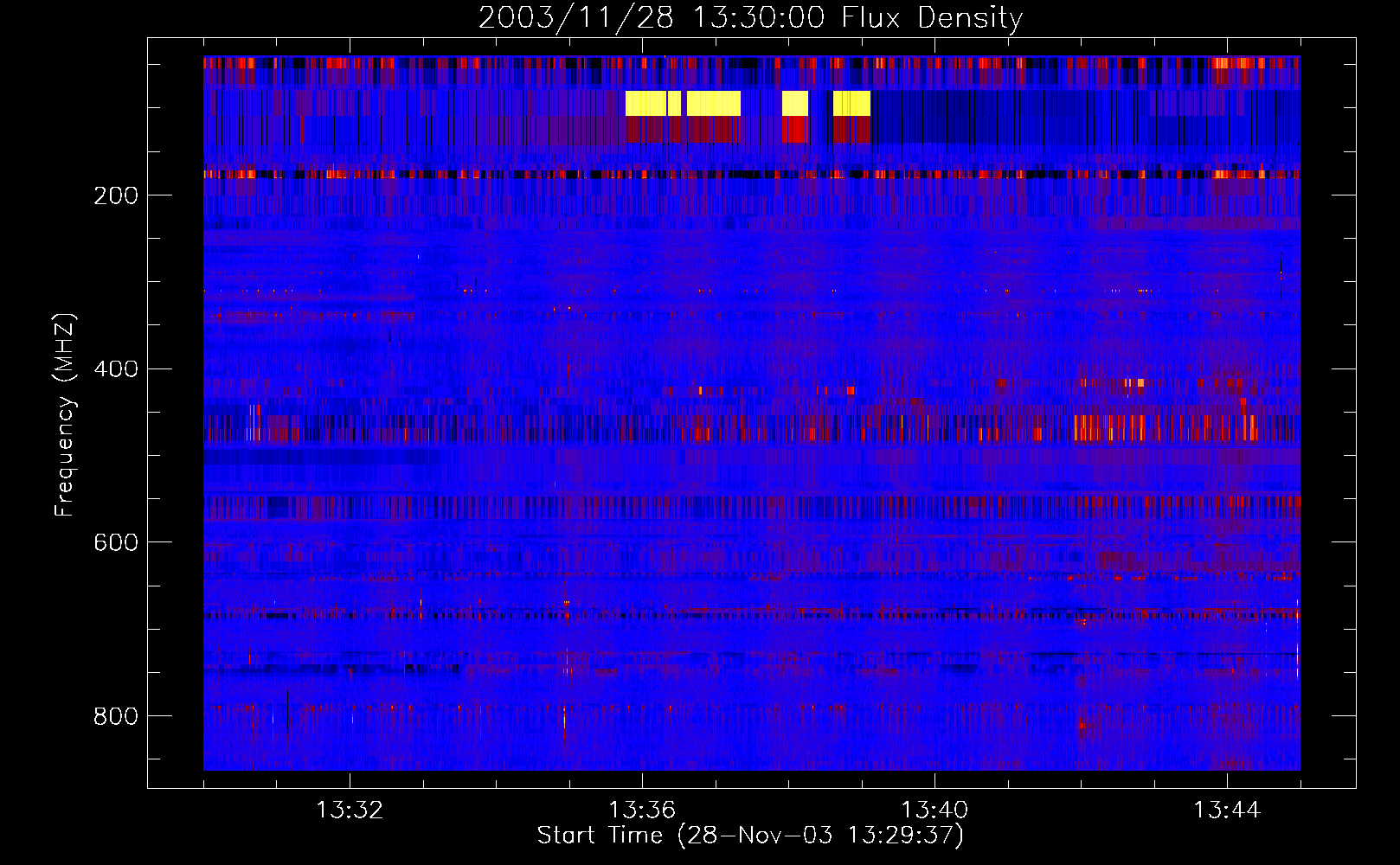The image size is (1400, 865).
Task: Click the 13:40 time tick label
Action: pos(934,811)
